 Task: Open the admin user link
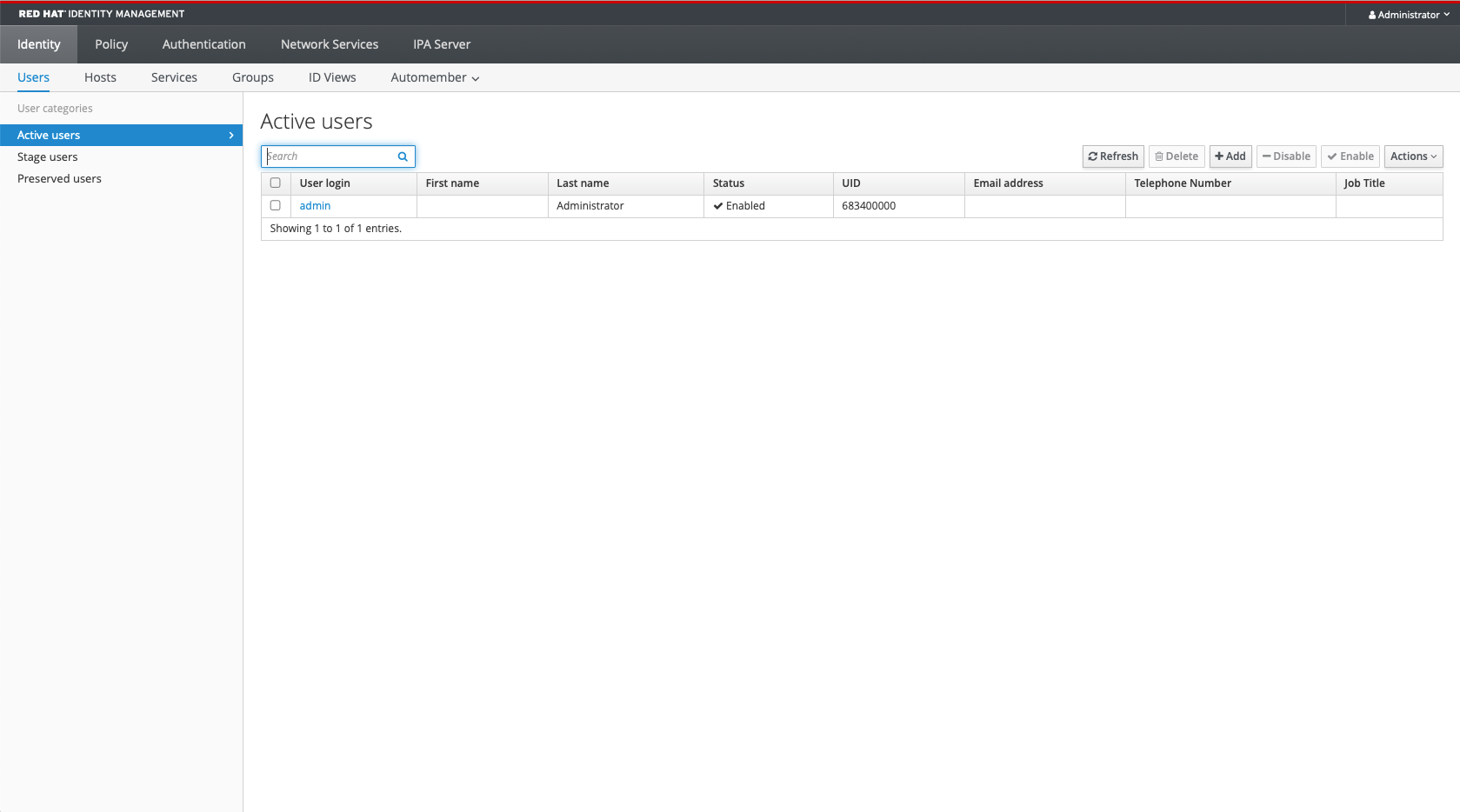(315, 206)
